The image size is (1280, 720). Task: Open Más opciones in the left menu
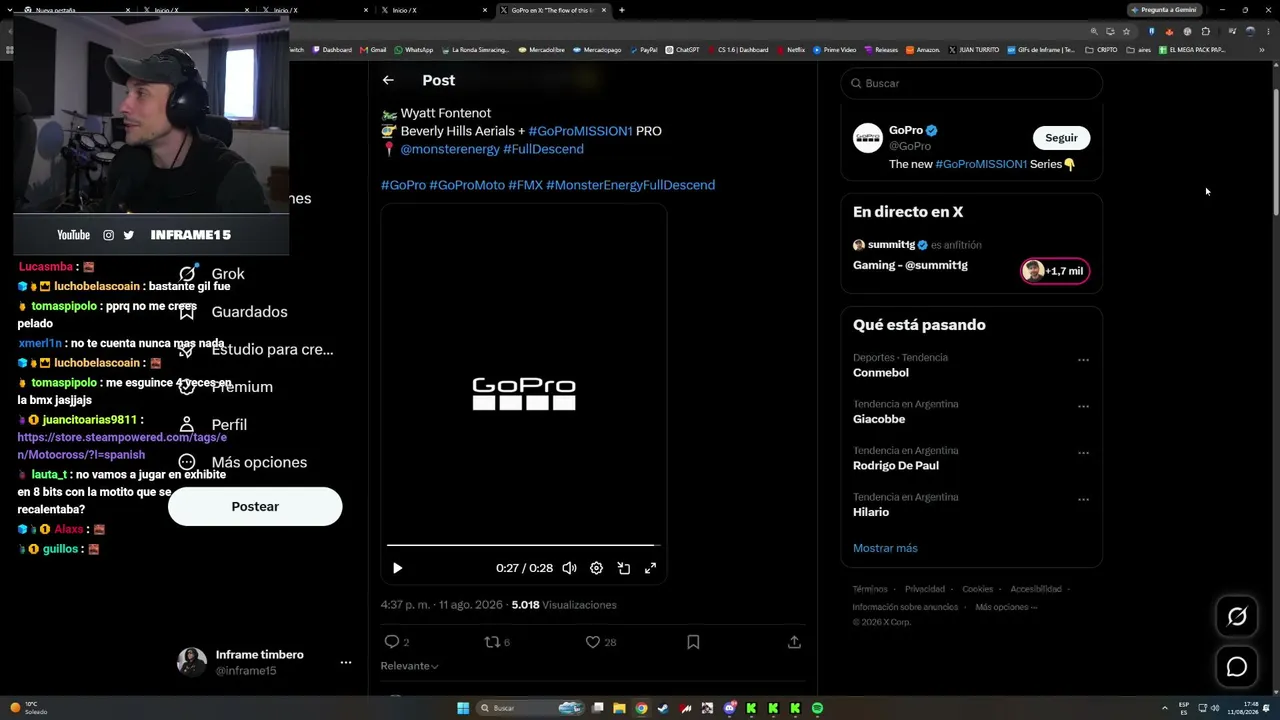pyautogui.click(x=243, y=463)
